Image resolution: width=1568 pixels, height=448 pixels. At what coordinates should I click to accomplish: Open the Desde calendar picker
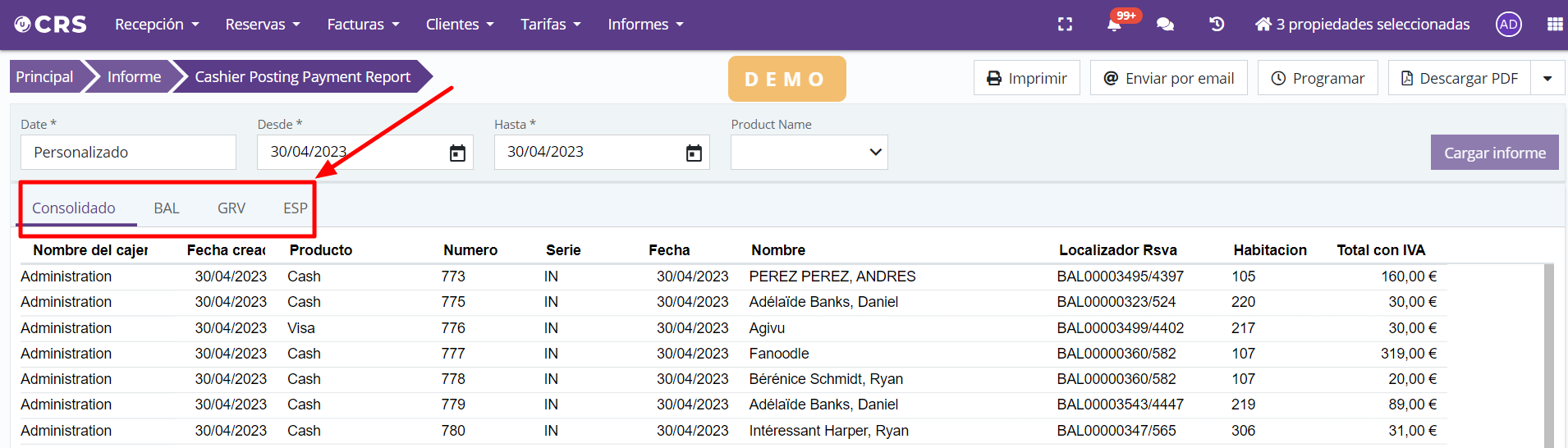pyautogui.click(x=457, y=153)
